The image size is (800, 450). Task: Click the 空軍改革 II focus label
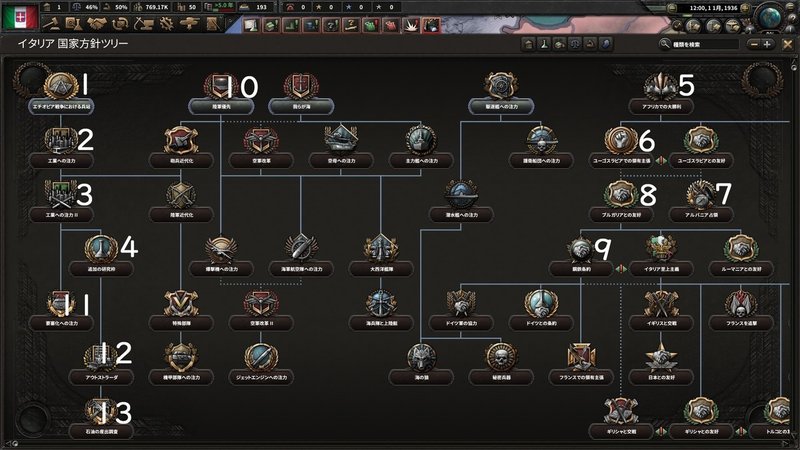261,323
